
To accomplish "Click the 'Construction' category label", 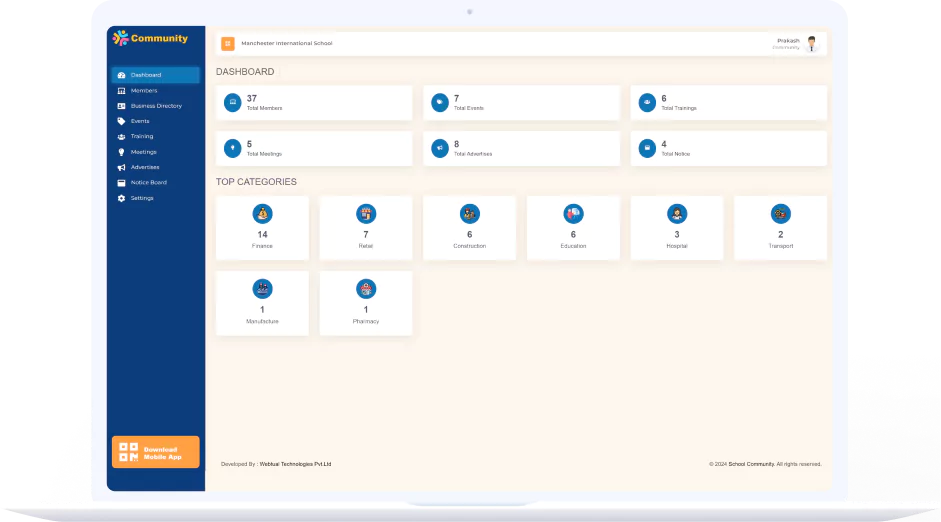I will tap(469, 246).
